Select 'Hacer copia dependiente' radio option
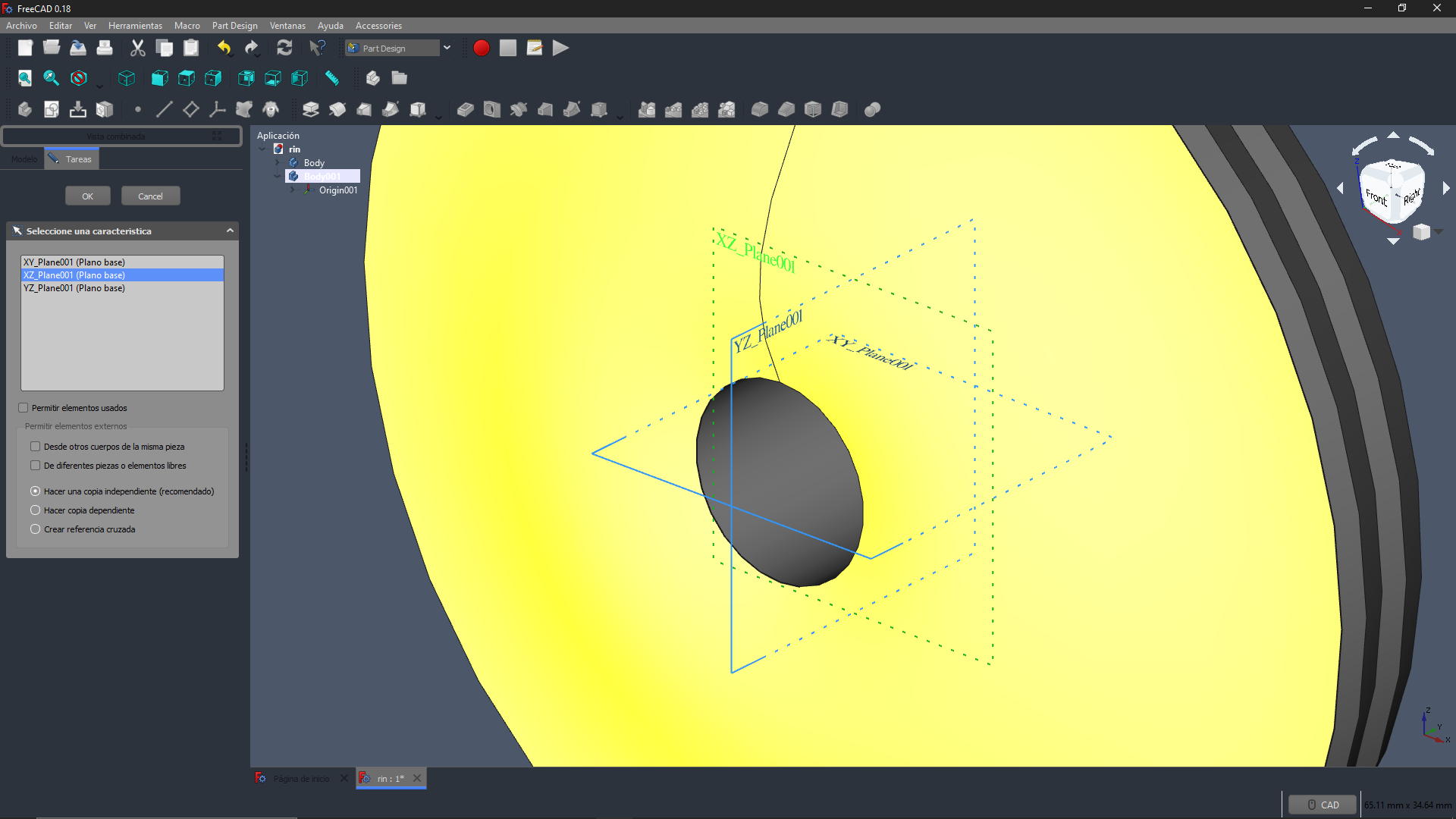 (36, 510)
